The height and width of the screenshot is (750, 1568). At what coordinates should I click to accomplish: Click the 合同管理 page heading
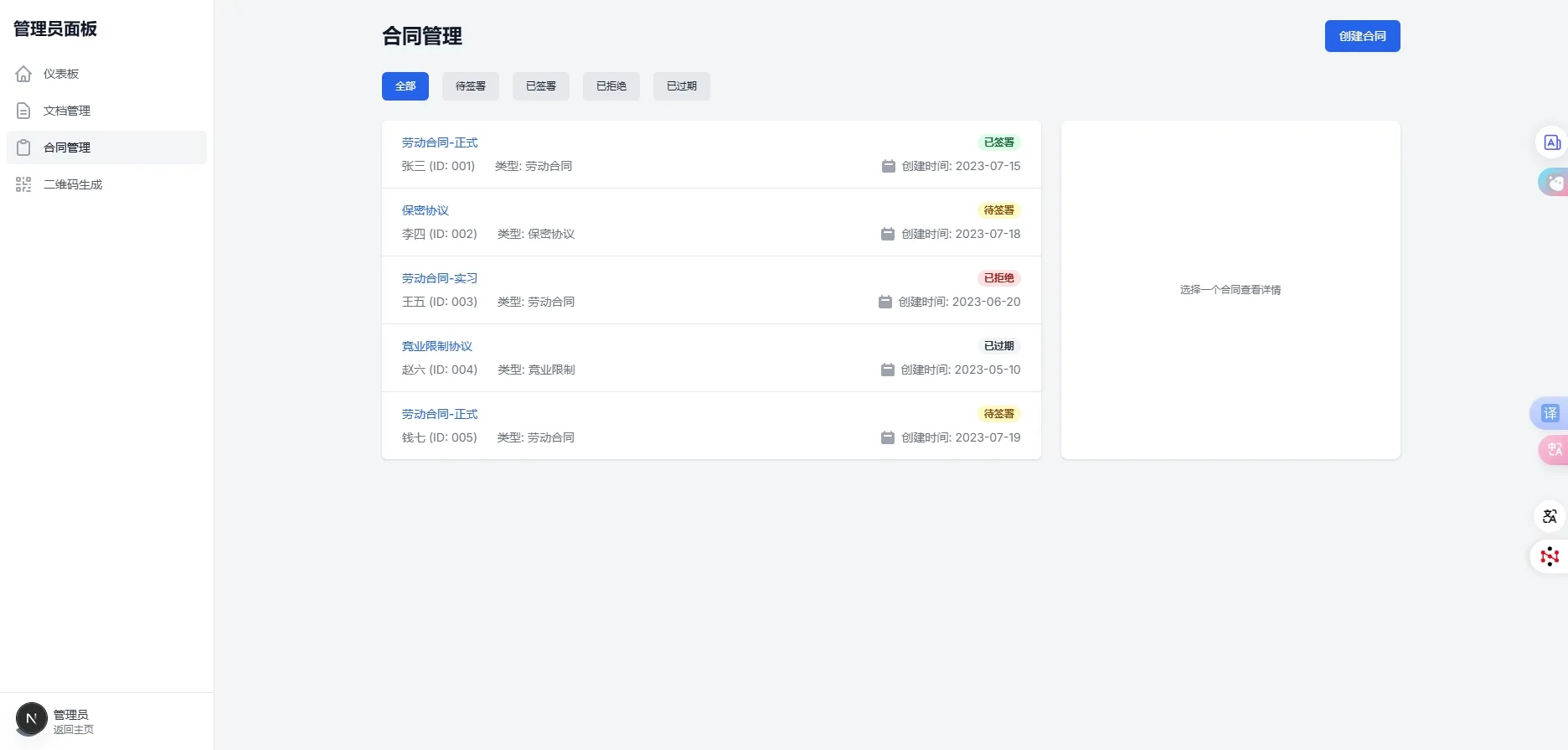click(x=422, y=36)
